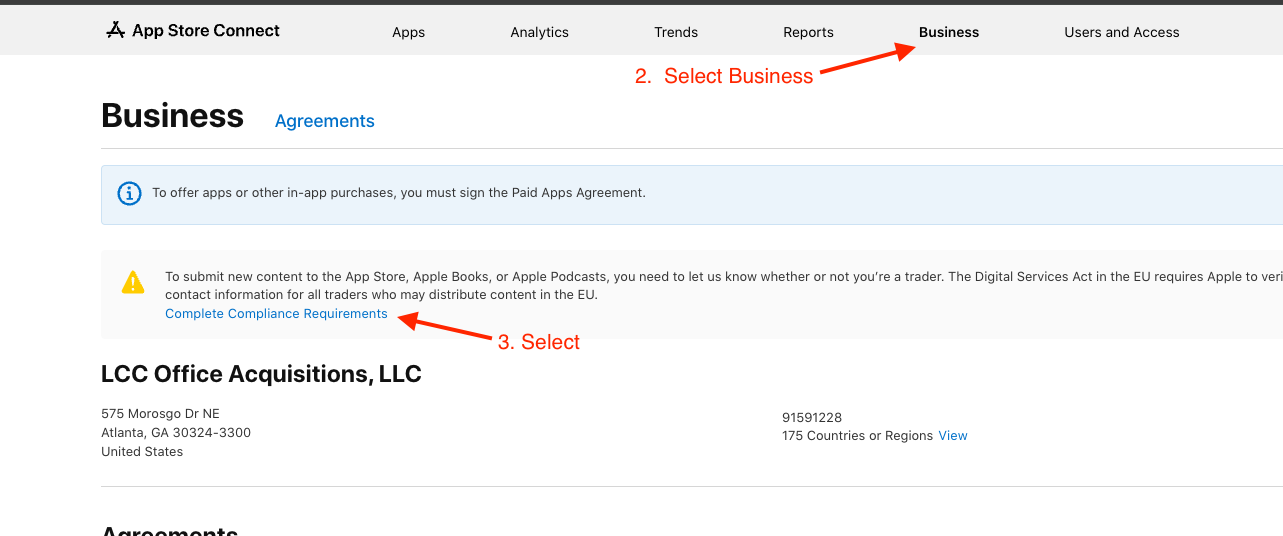Click the number 91591228
1283x536 pixels.
pyautogui.click(x=812, y=418)
